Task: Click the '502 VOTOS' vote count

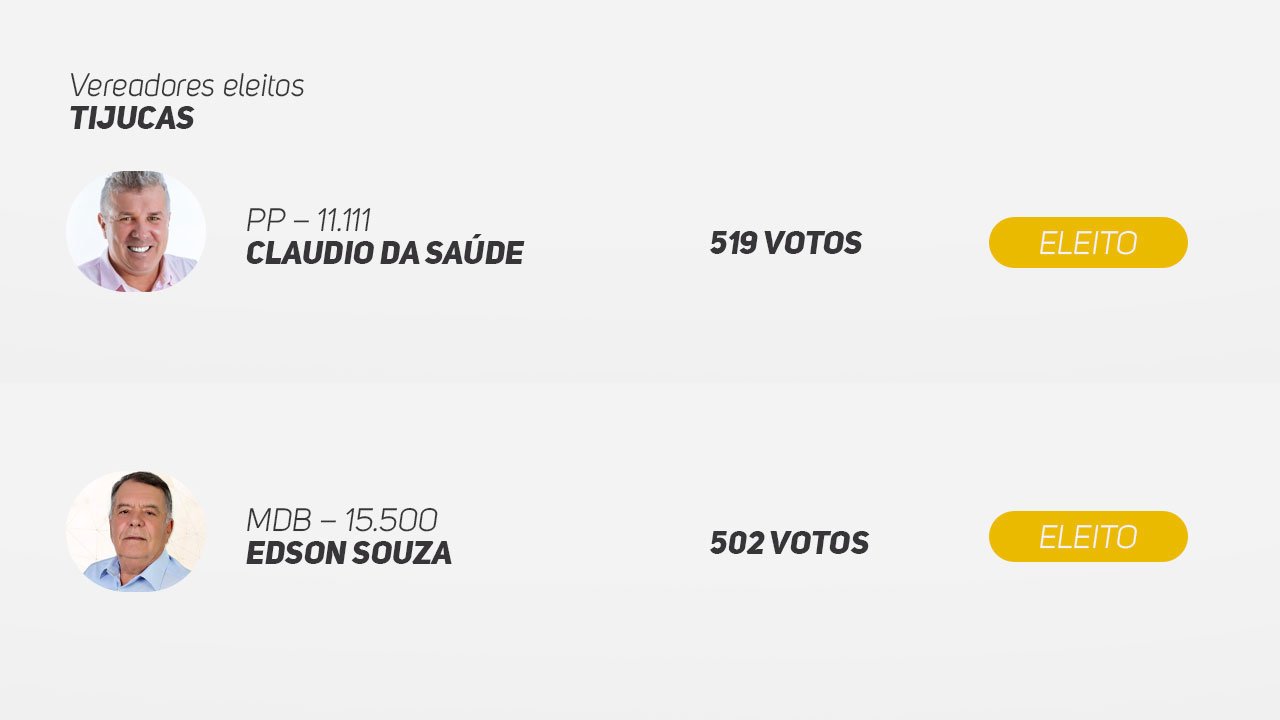Action: pos(789,543)
